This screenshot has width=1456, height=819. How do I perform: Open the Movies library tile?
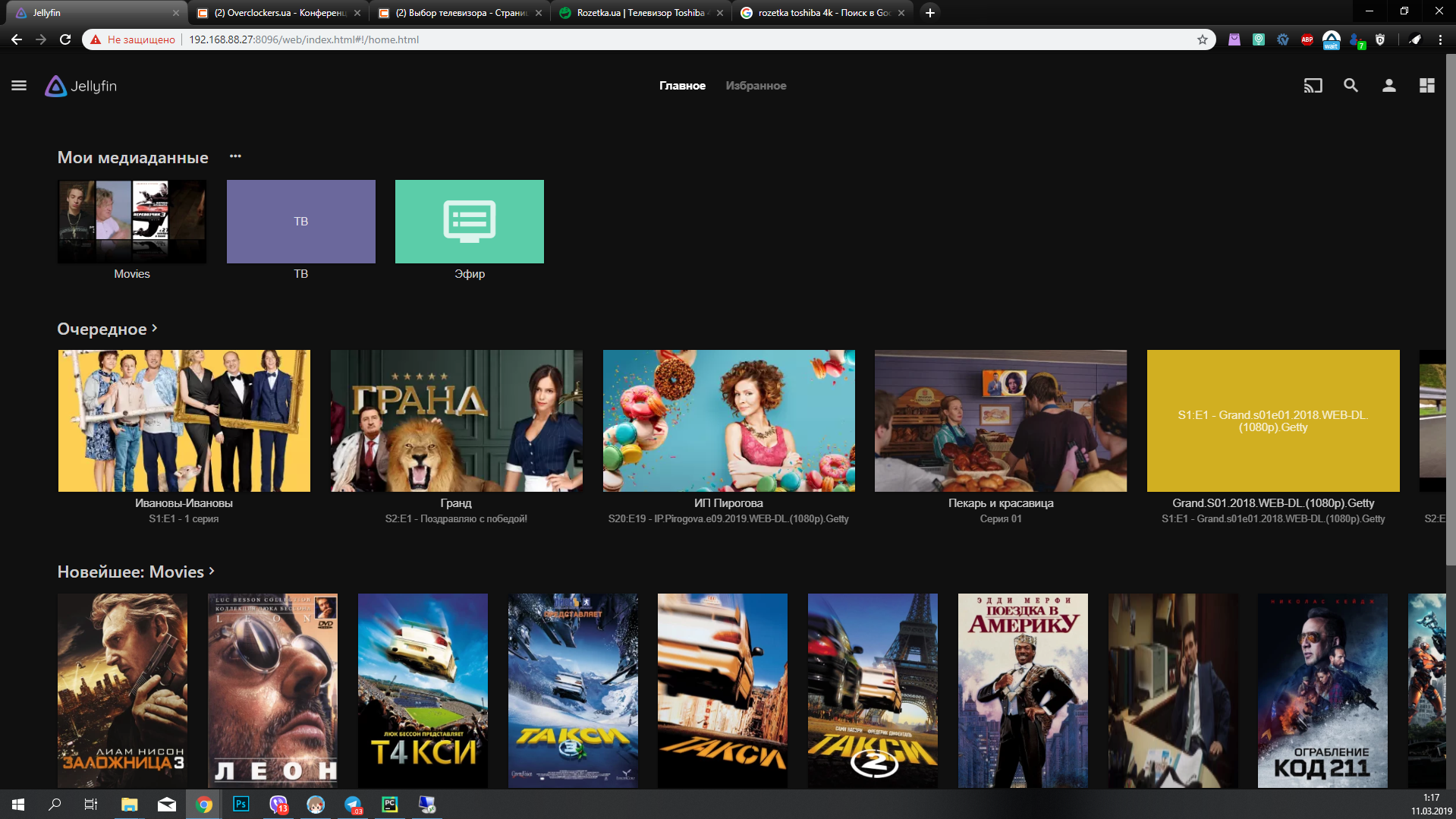click(x=132, y=222)
